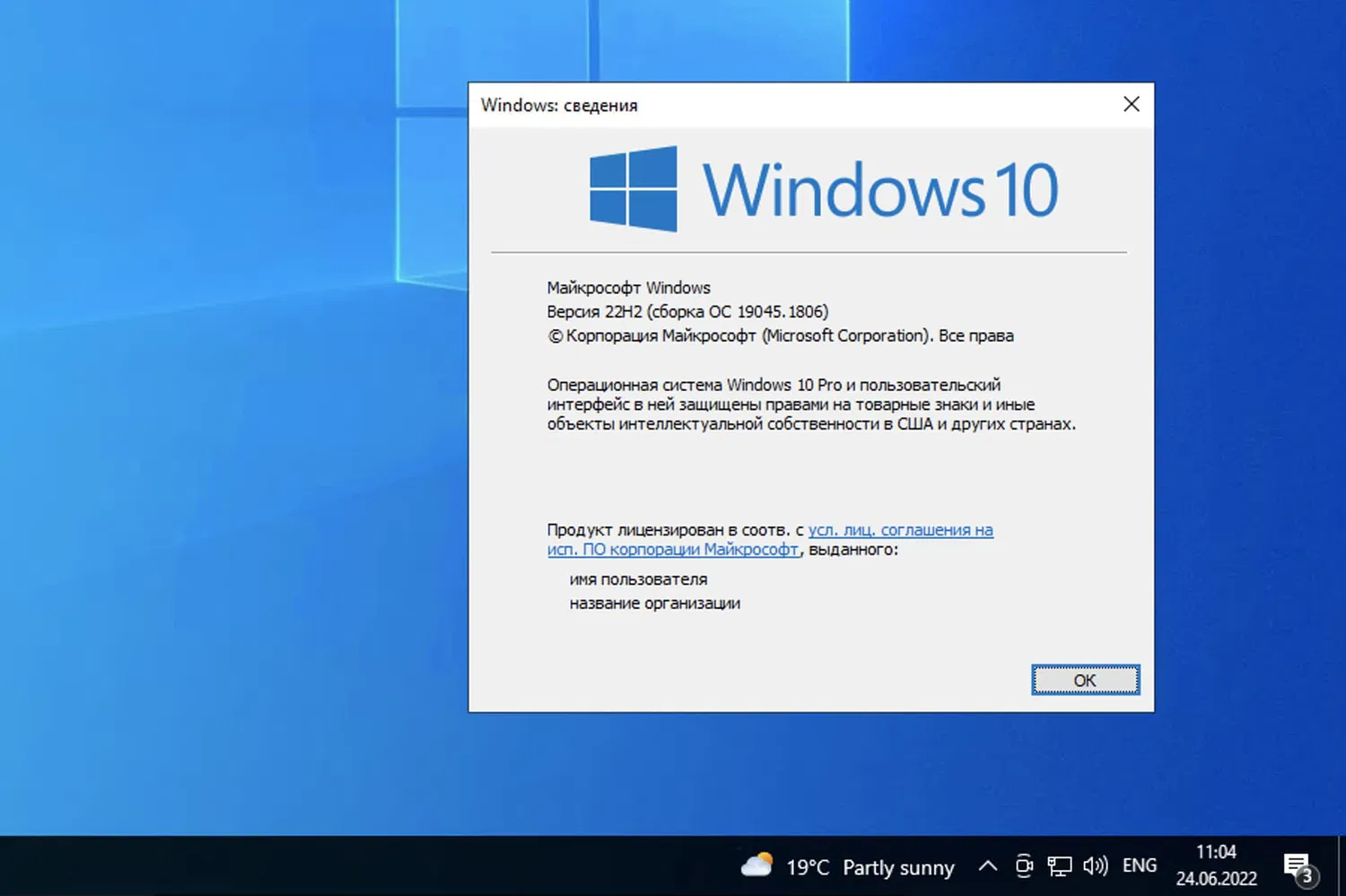
Task: Click the cloud icon next to temperature
Action: (756, 865)
